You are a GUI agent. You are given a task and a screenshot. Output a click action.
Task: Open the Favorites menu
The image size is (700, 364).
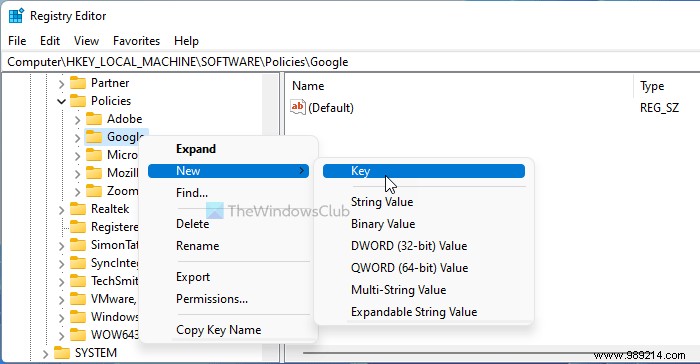[x=136, y=41]
